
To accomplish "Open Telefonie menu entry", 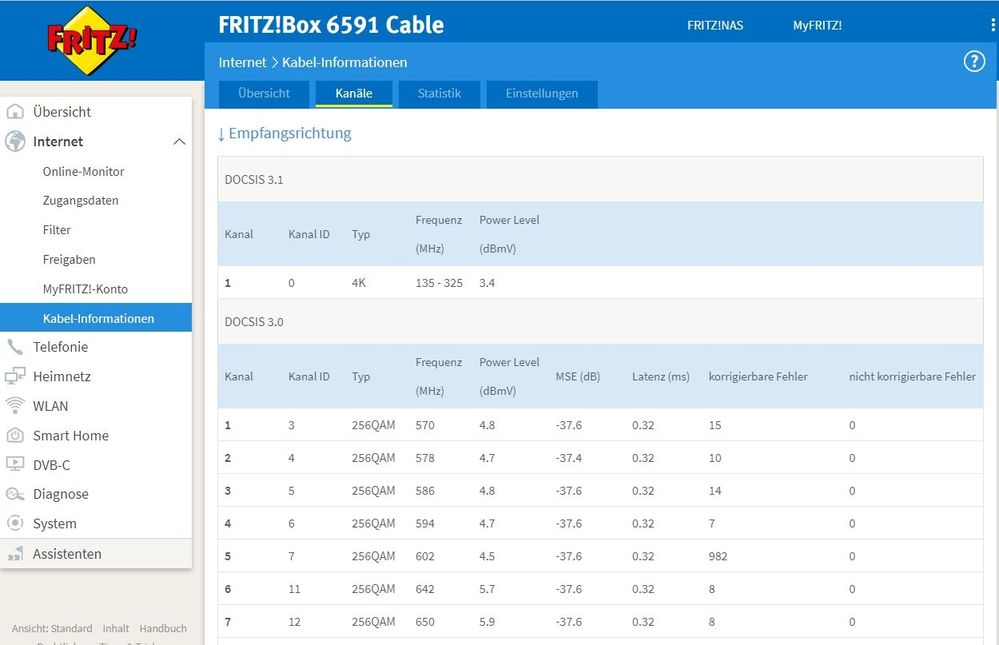I will [61, 347].
